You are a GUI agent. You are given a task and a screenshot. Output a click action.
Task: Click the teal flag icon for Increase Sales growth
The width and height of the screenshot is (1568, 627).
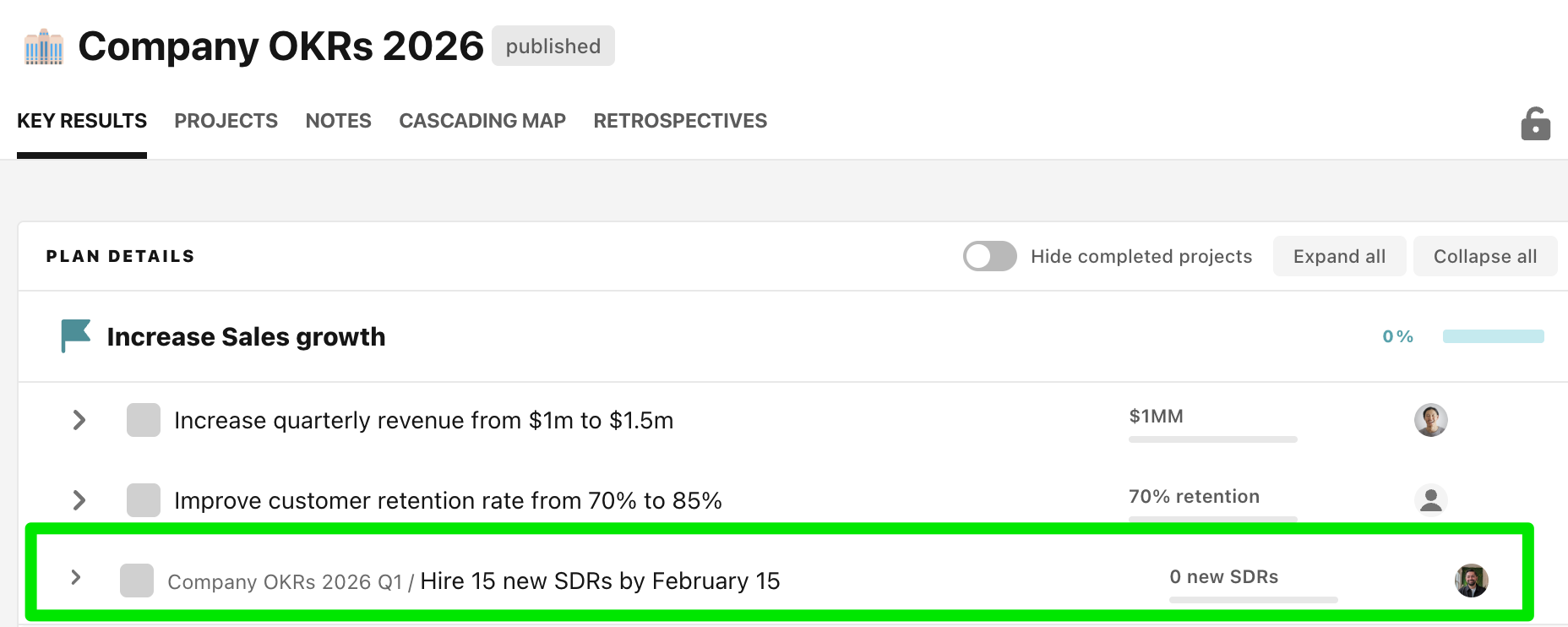click(75, 335)
